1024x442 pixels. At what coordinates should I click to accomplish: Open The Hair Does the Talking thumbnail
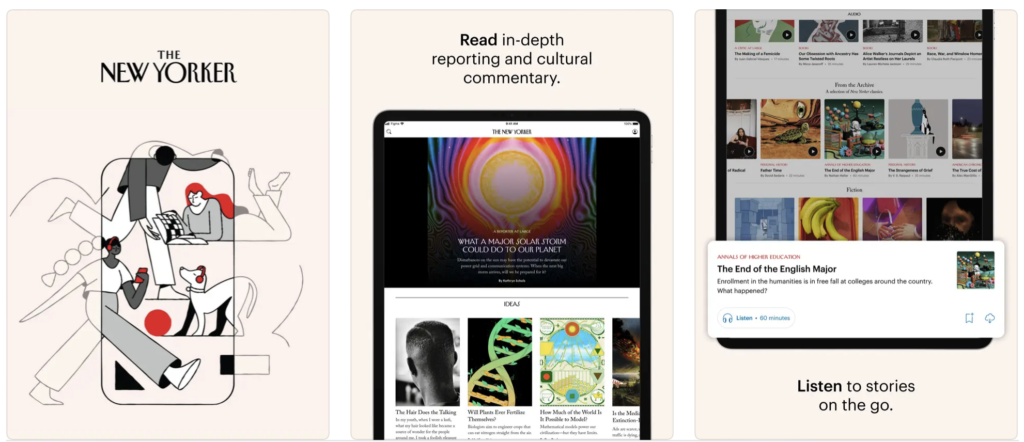tap(428, 362)
